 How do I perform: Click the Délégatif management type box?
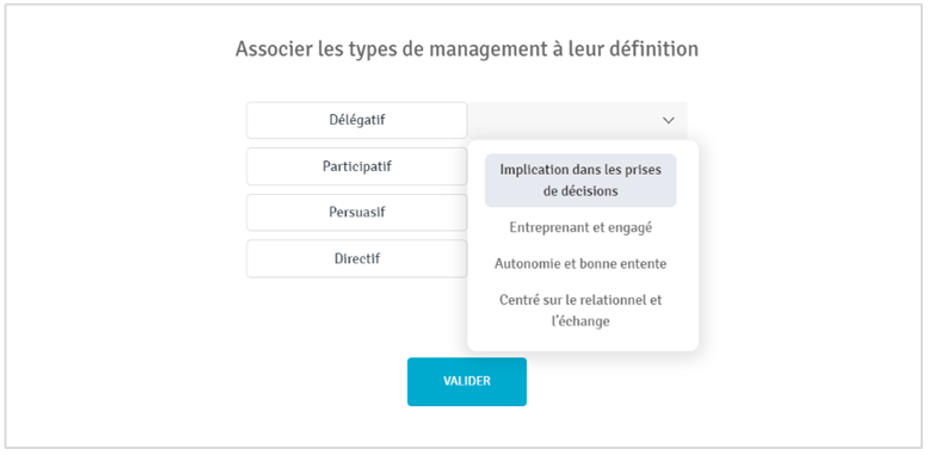click(356, 120)
